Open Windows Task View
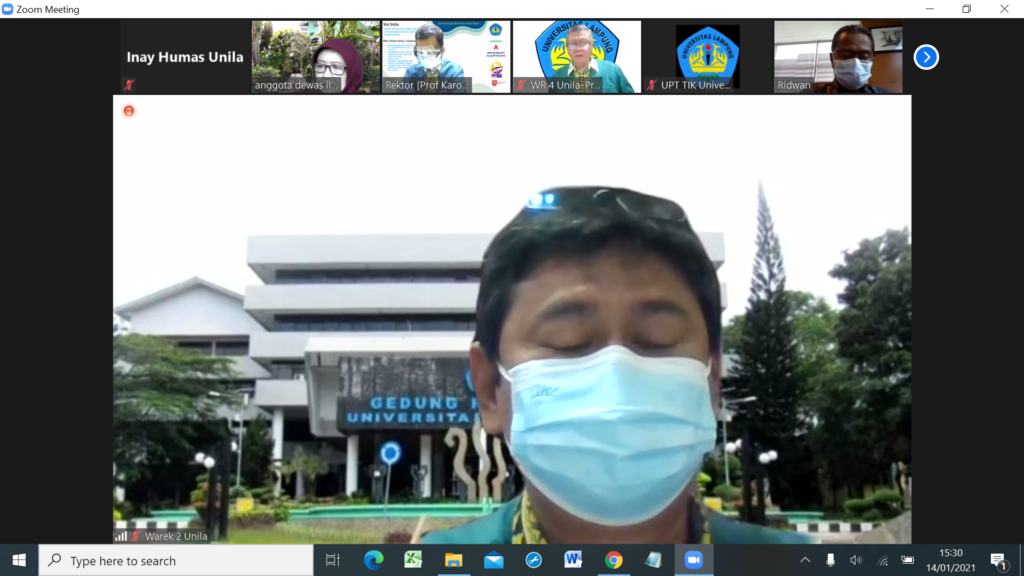This screenshot has height=576, width=1024. click(333, 560)
